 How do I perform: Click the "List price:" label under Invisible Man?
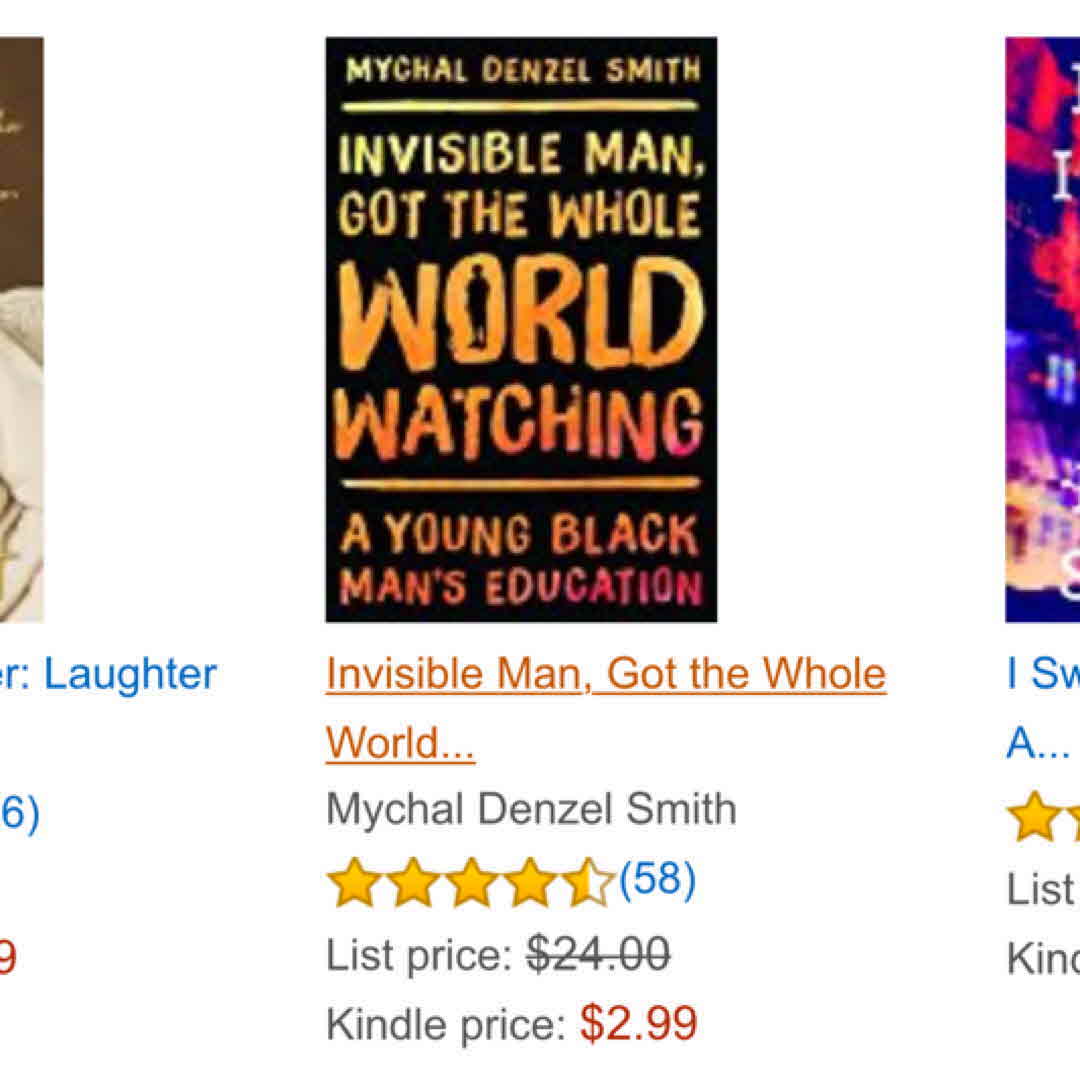421,955
